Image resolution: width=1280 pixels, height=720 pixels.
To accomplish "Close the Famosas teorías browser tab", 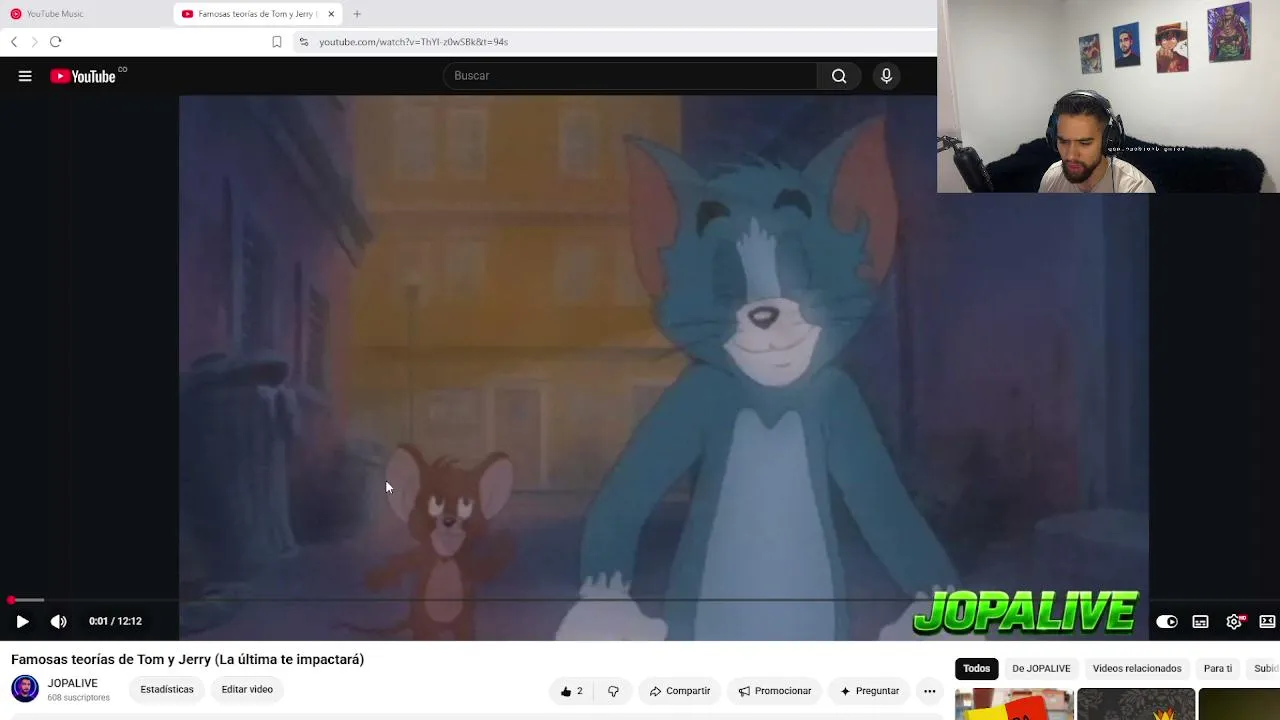I will 331,14.
